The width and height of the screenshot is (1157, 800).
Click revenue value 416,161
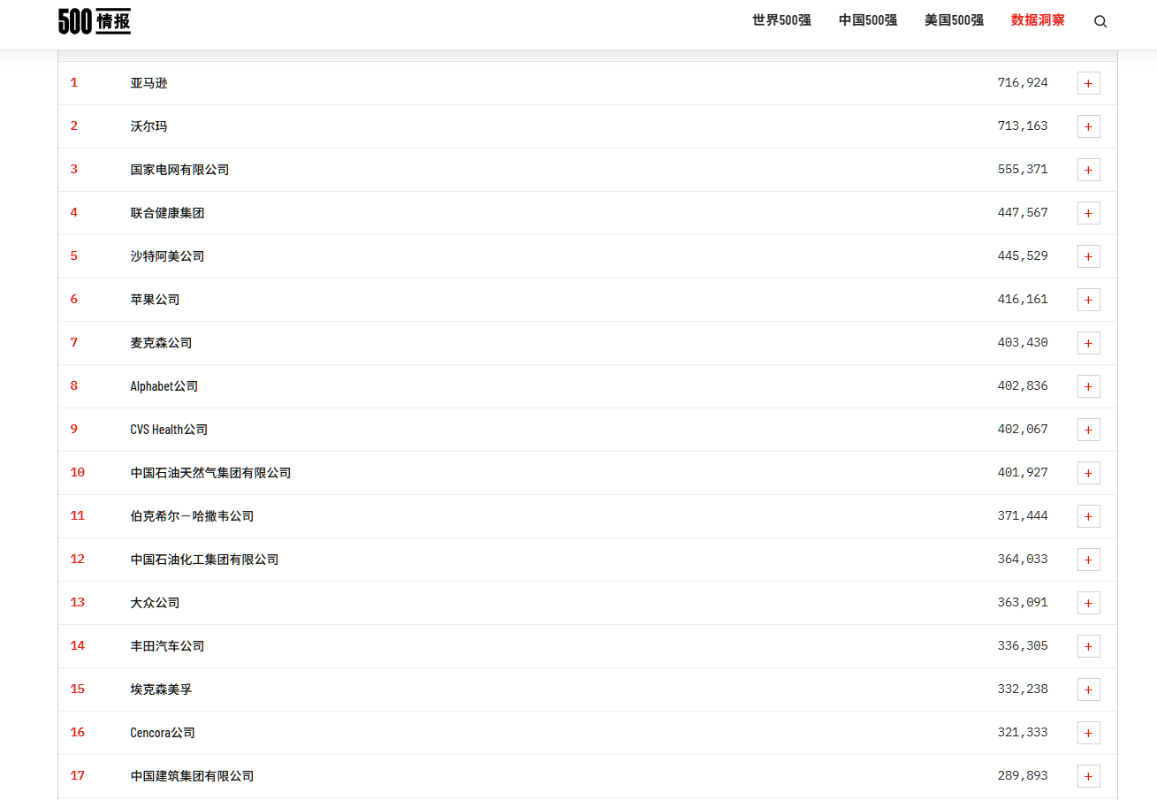click(x=1023, y=299)
